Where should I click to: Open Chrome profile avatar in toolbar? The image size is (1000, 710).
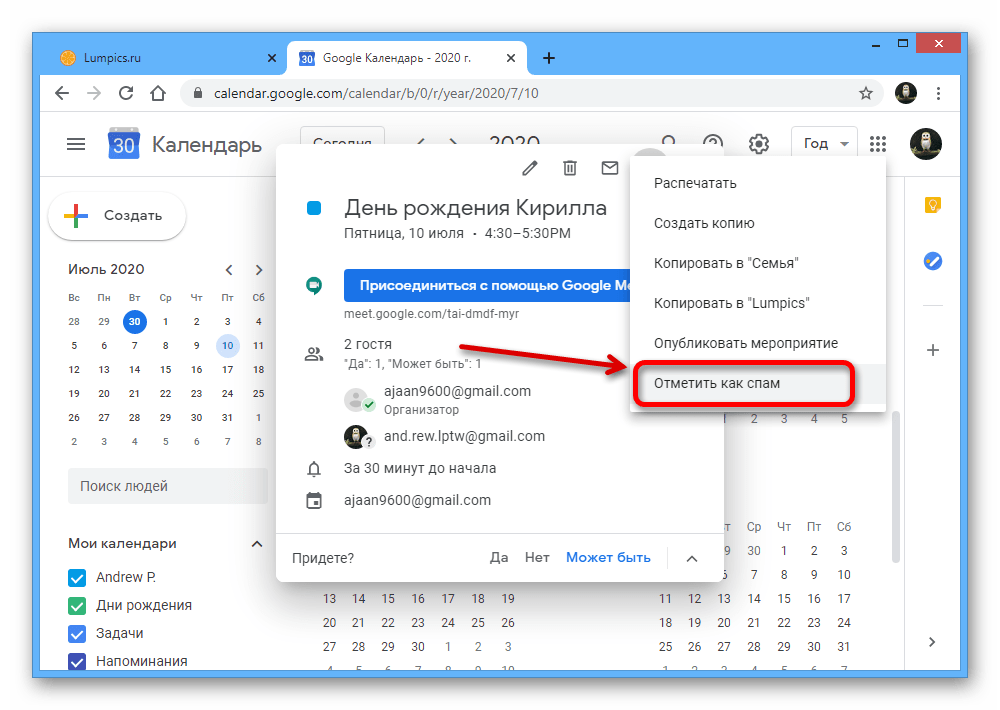(906, 93)
